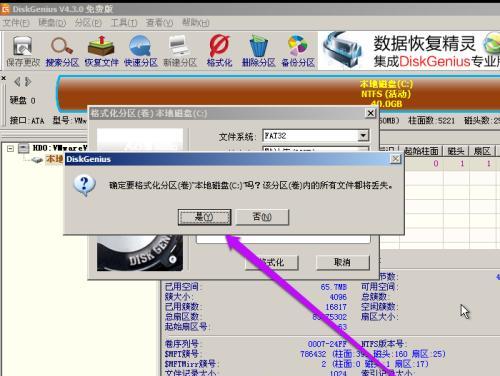
Task: Click the Search Partition (搜索分区) toolbar icon
Action: 62,51
